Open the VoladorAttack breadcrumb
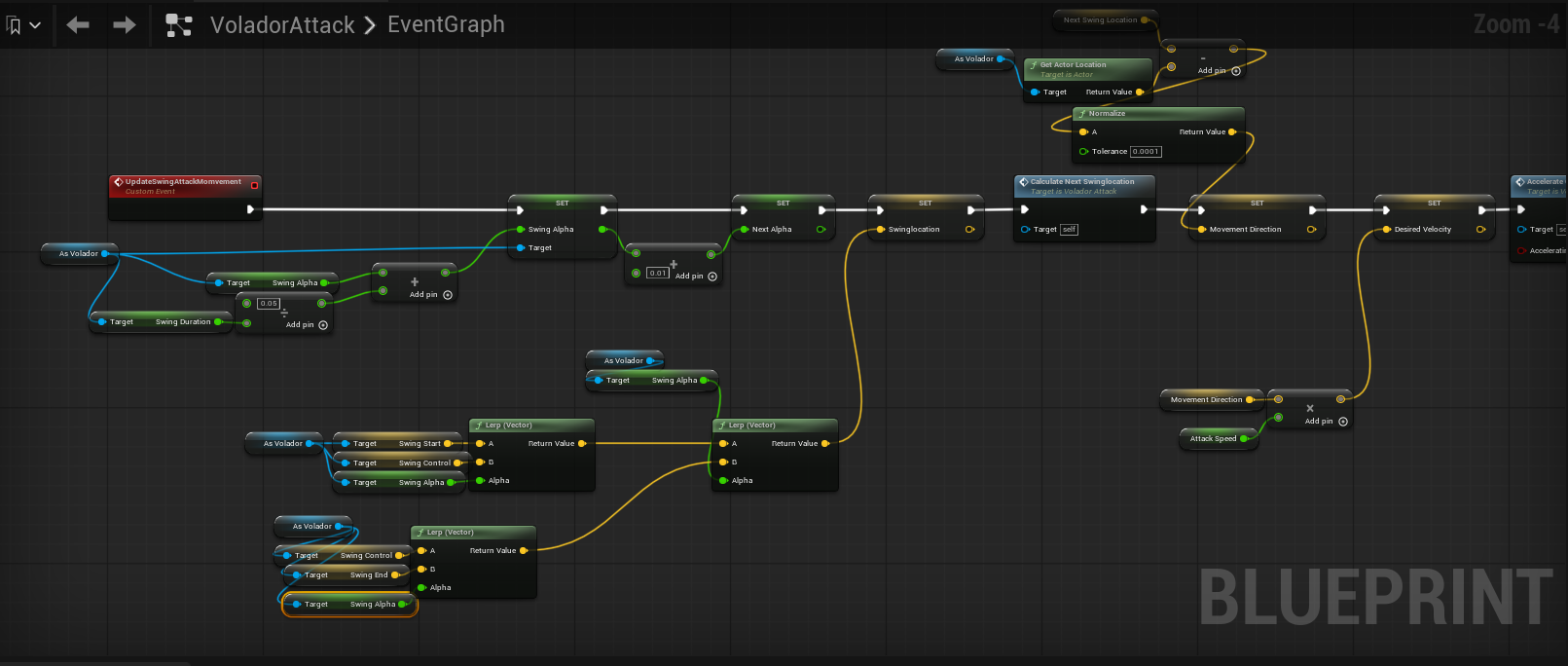 tap(282, 25)
